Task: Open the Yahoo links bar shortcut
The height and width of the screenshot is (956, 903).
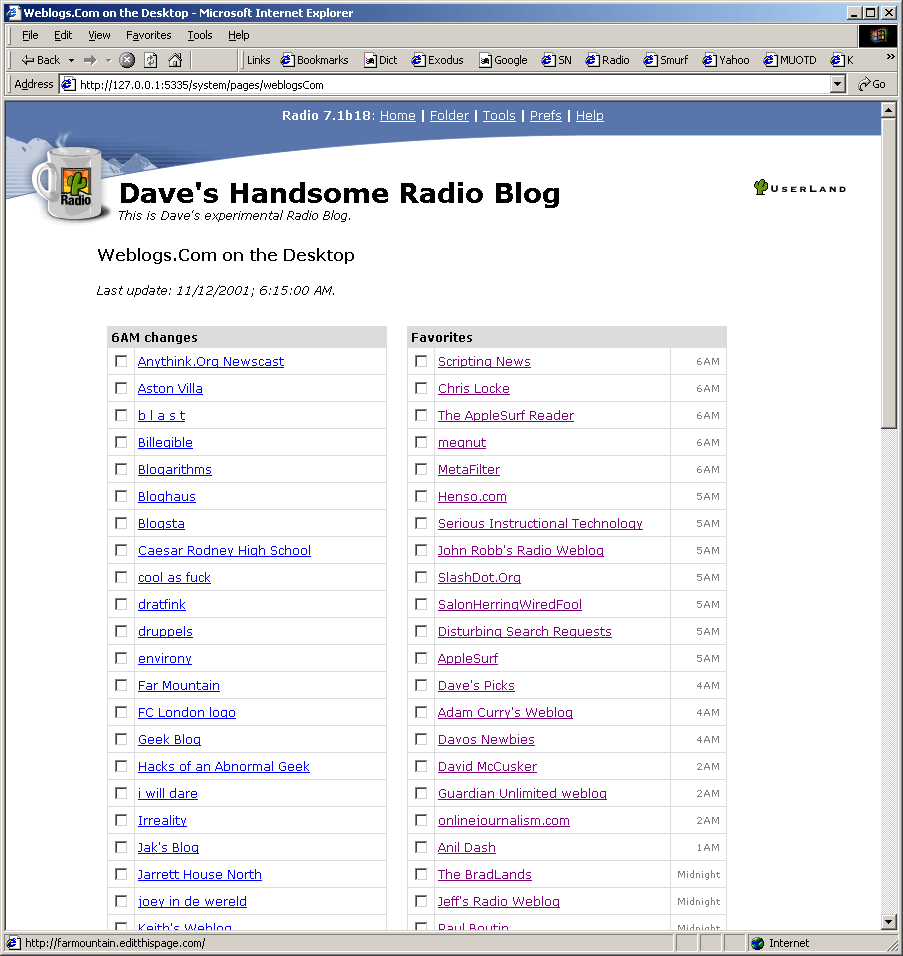Action: [x=726, y=60]
